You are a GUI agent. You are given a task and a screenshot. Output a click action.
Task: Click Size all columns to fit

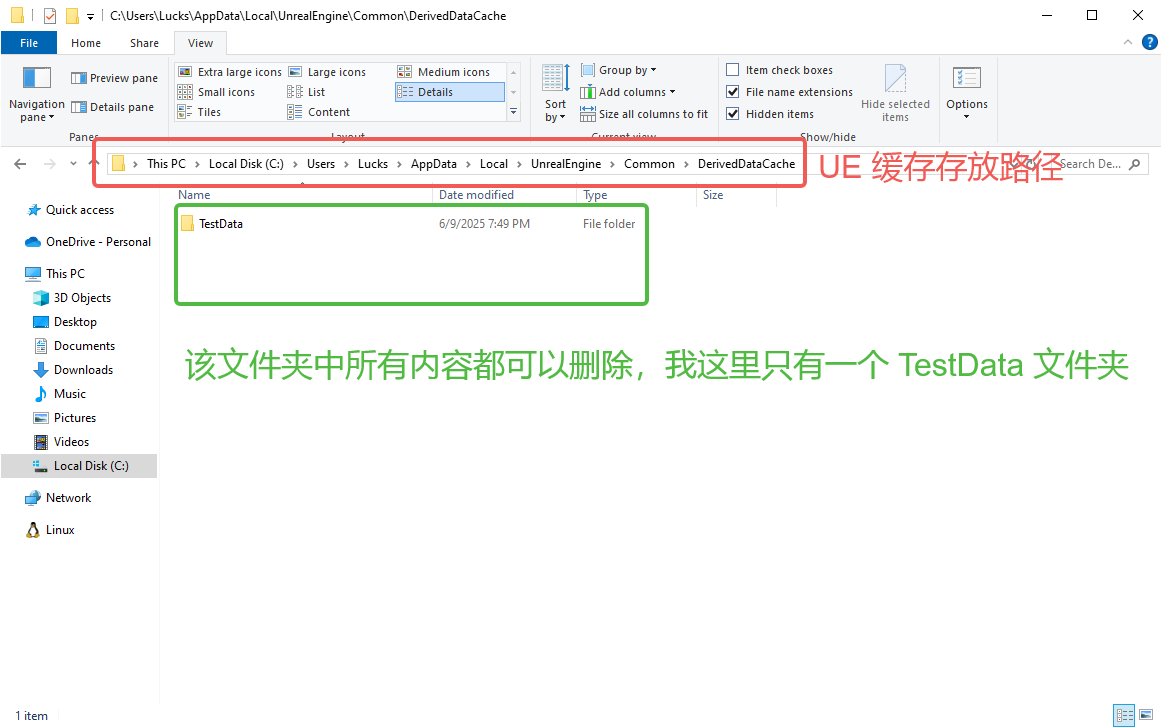point(644,114)
